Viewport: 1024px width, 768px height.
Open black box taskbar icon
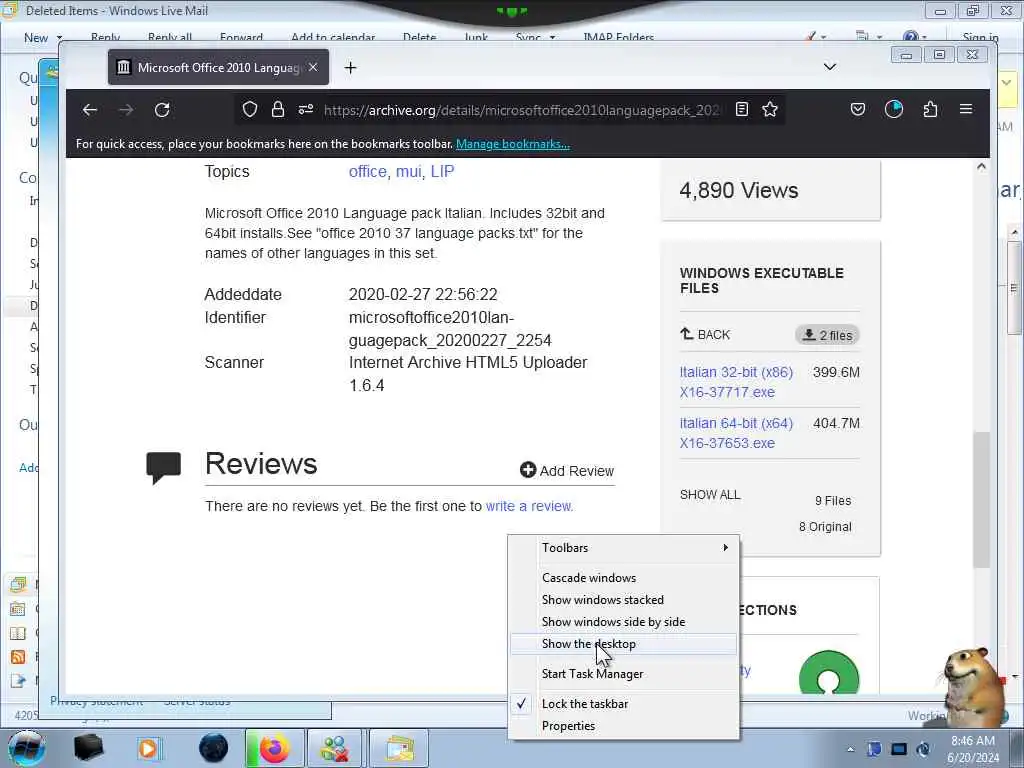(88, 748)
